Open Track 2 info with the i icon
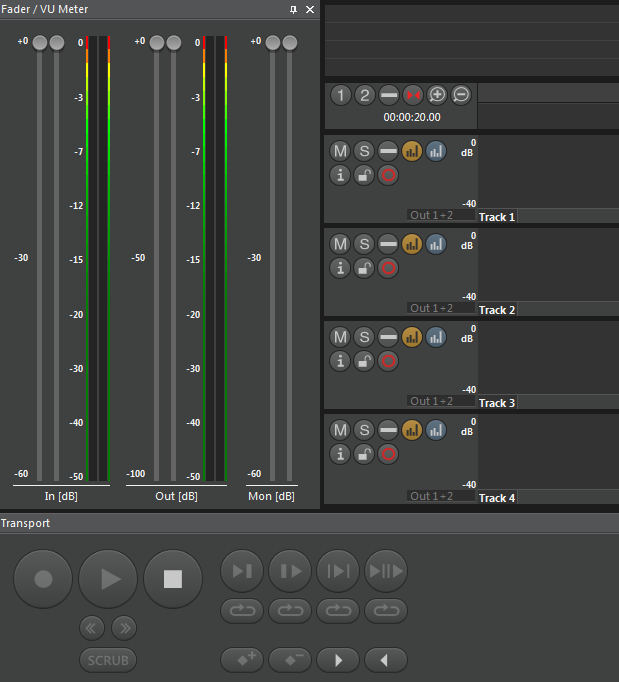Screen dimensions: 619x682 (340, 268)
